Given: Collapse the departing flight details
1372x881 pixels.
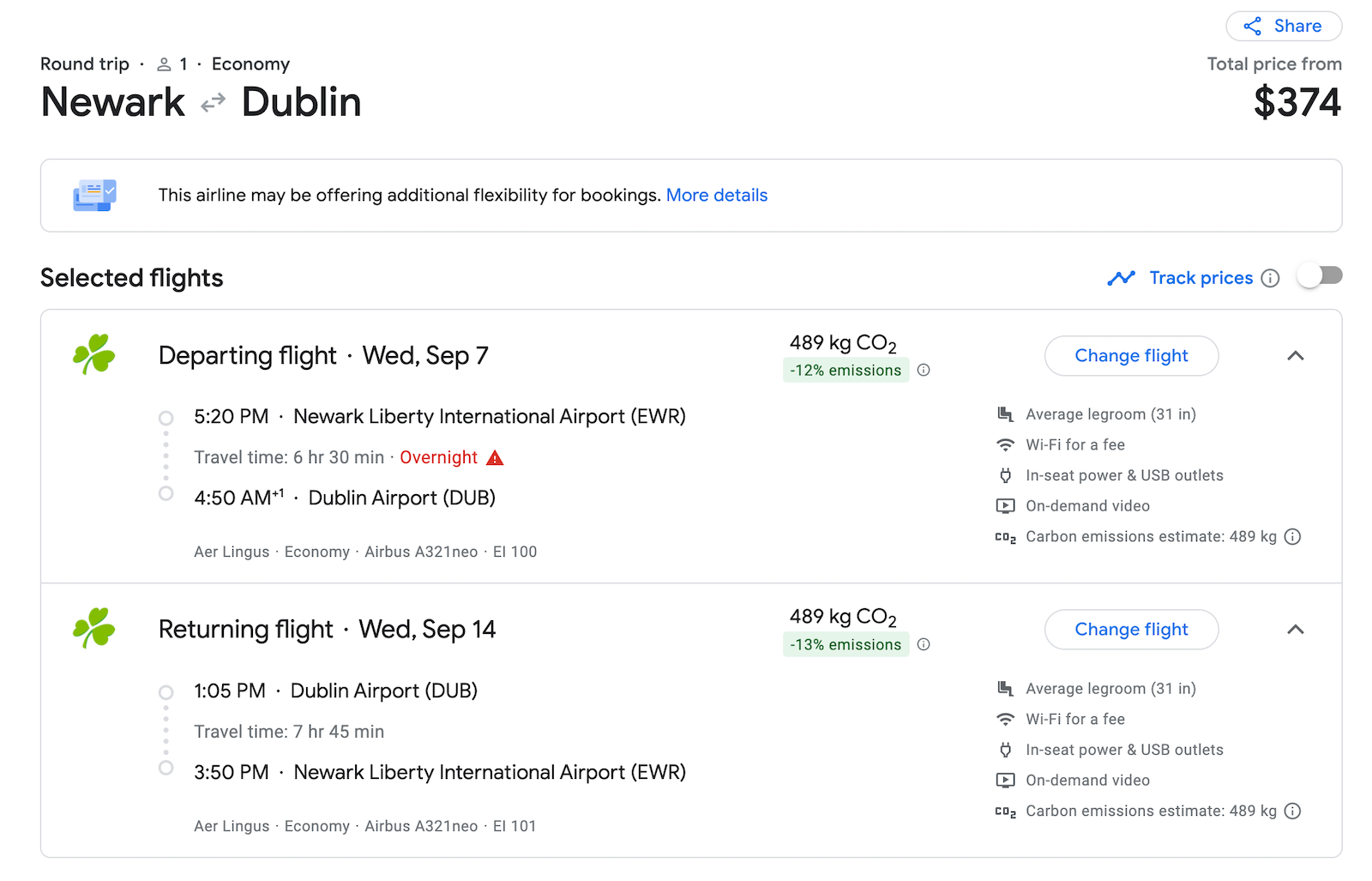Looking at the screenshot, I should (x=1296, y=355).
